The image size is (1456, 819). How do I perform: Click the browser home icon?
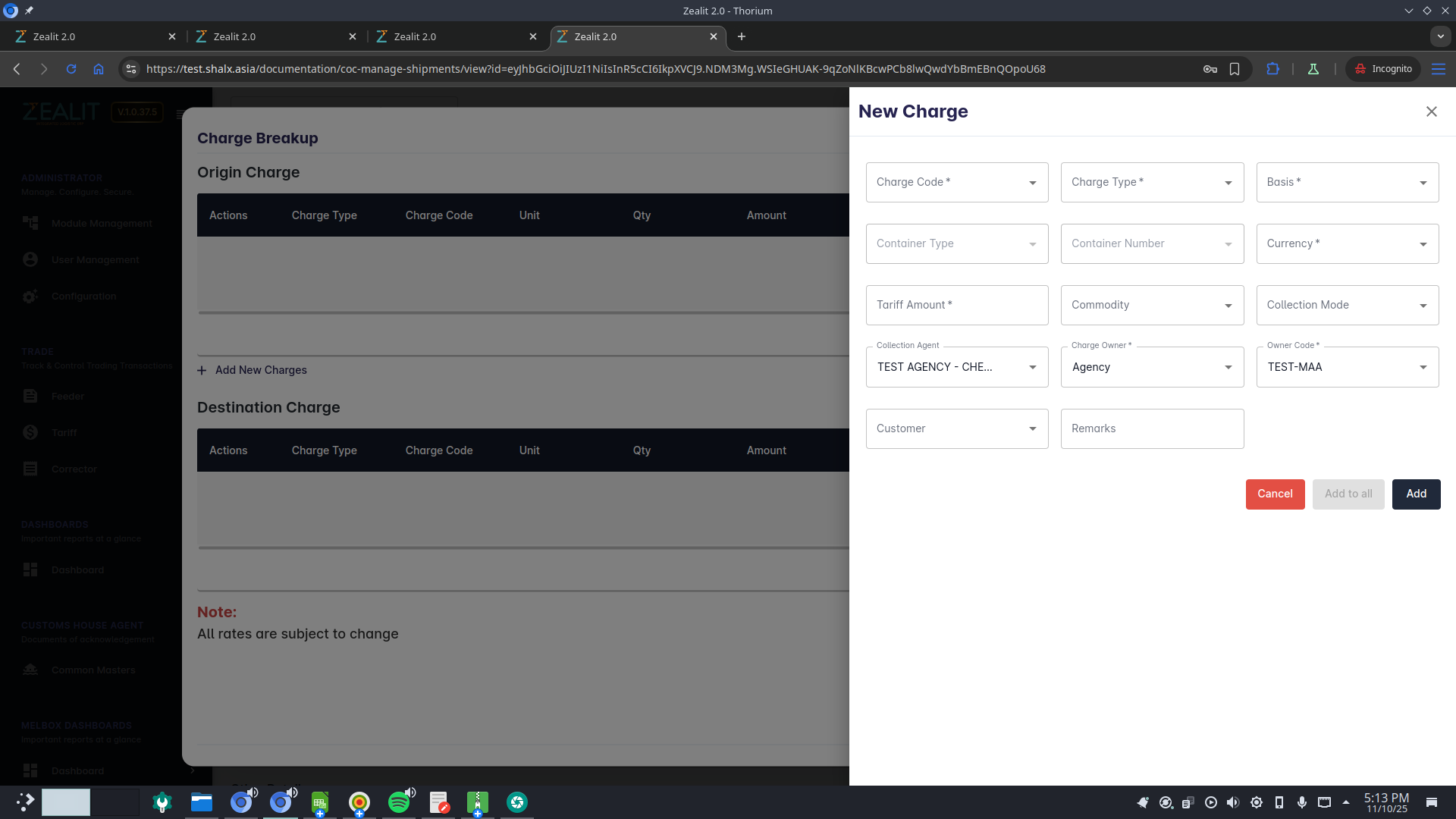click(x=99, y=69)
